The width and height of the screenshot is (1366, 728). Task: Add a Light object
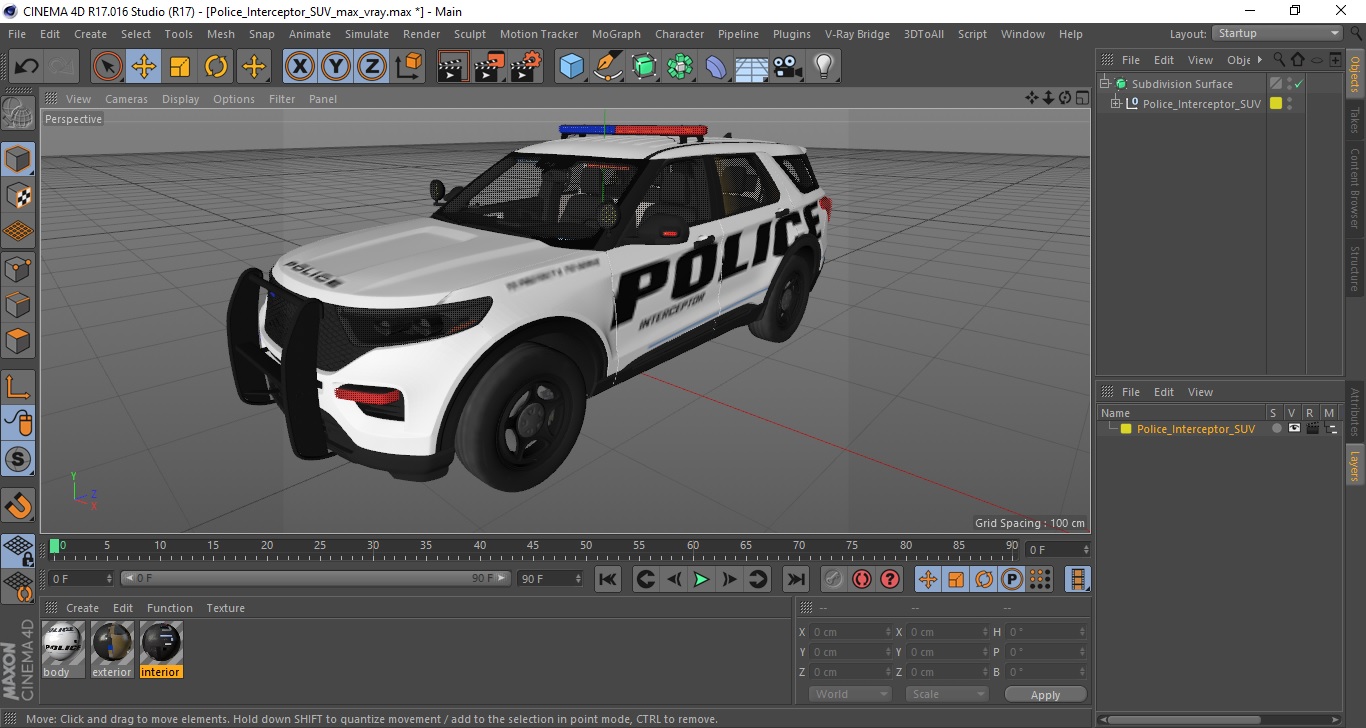pos(824,67)
